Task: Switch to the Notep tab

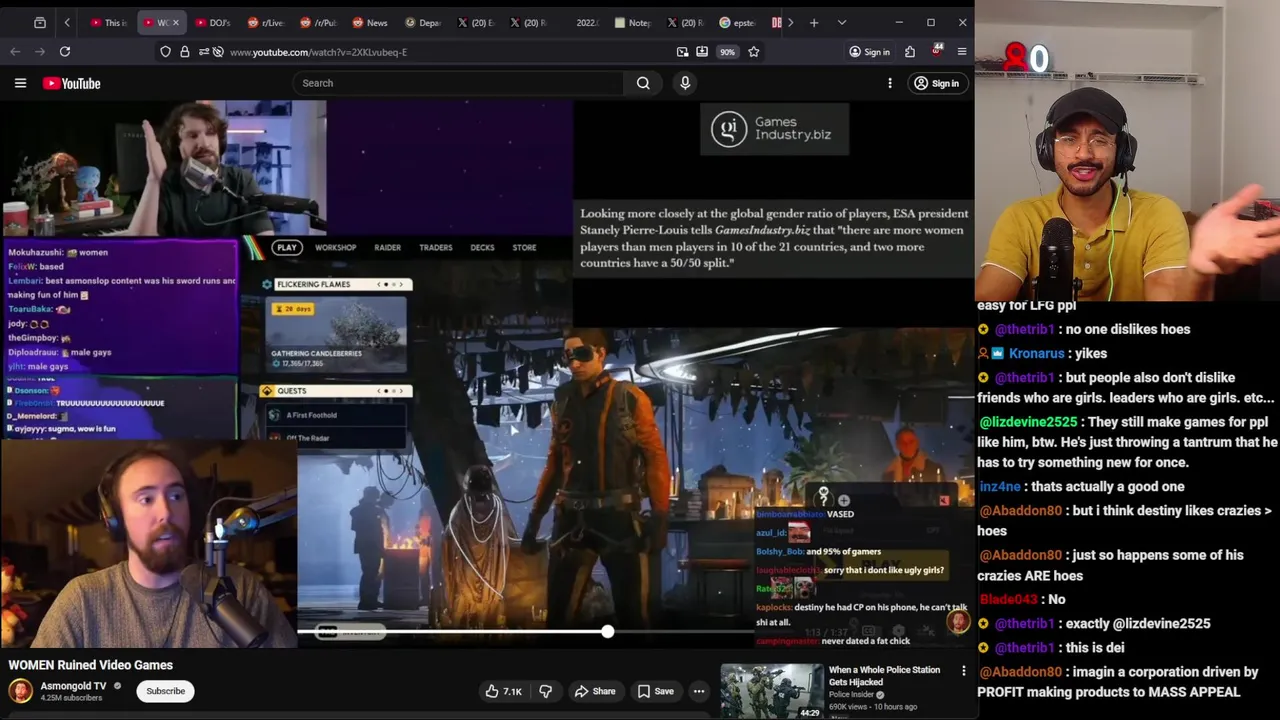Action: [632, 22]
